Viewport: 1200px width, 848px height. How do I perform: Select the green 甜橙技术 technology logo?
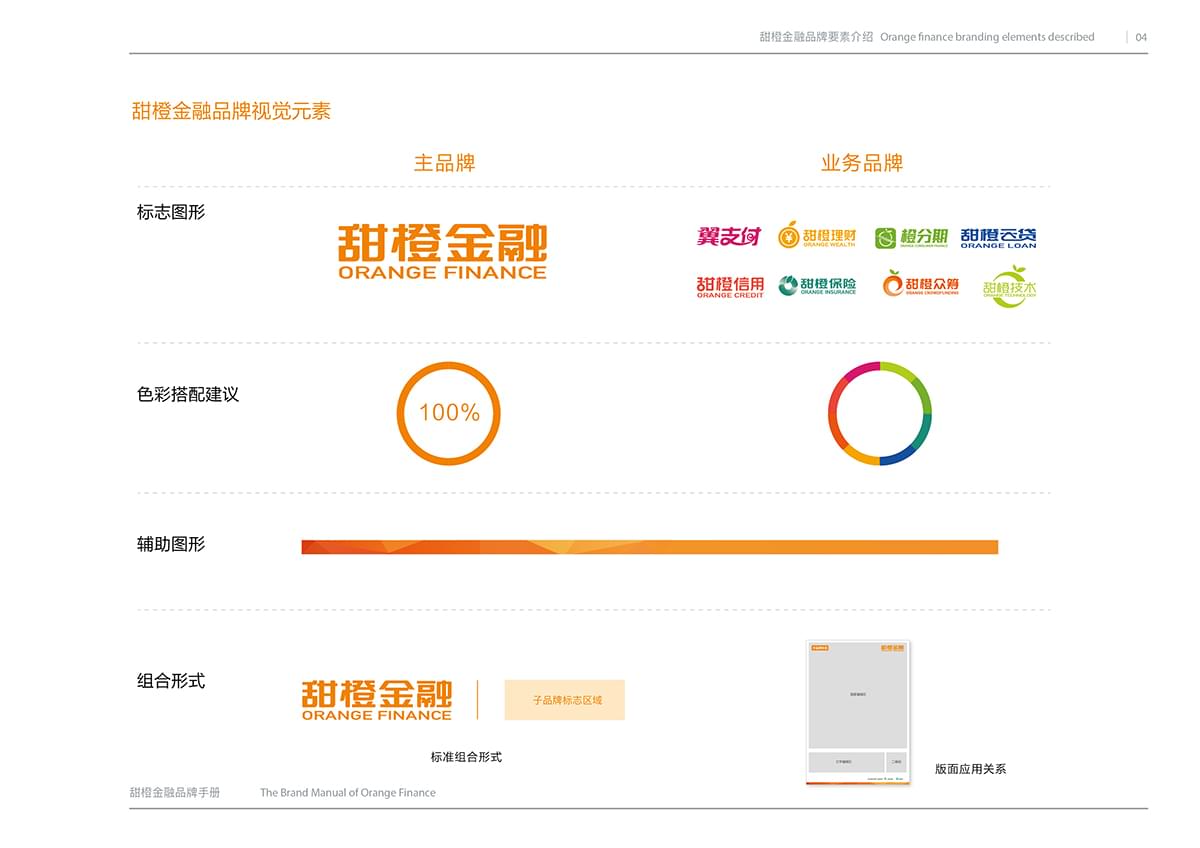coord(1009,286)
